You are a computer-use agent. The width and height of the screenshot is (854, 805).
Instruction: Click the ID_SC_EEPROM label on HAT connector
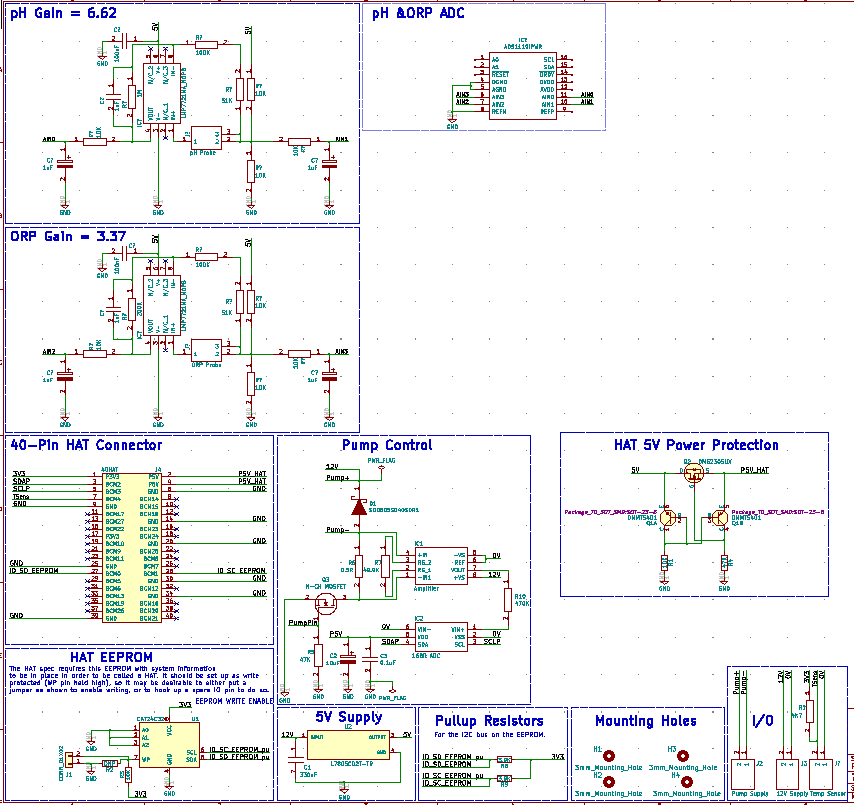[241, 570]
